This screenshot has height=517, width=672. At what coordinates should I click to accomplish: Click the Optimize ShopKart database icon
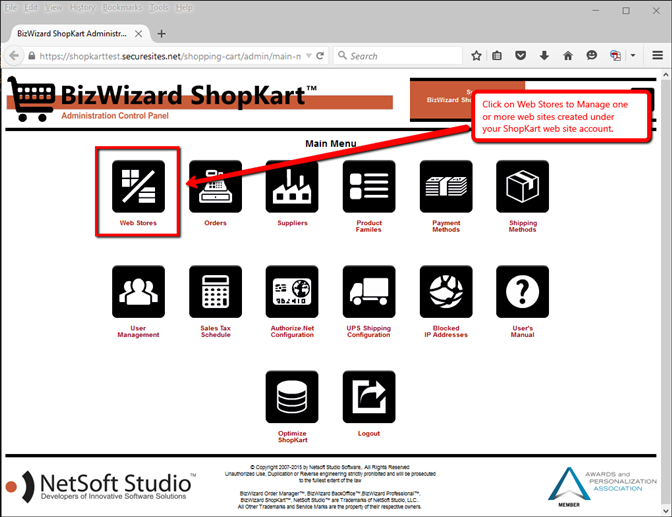(x=292, y=397)
